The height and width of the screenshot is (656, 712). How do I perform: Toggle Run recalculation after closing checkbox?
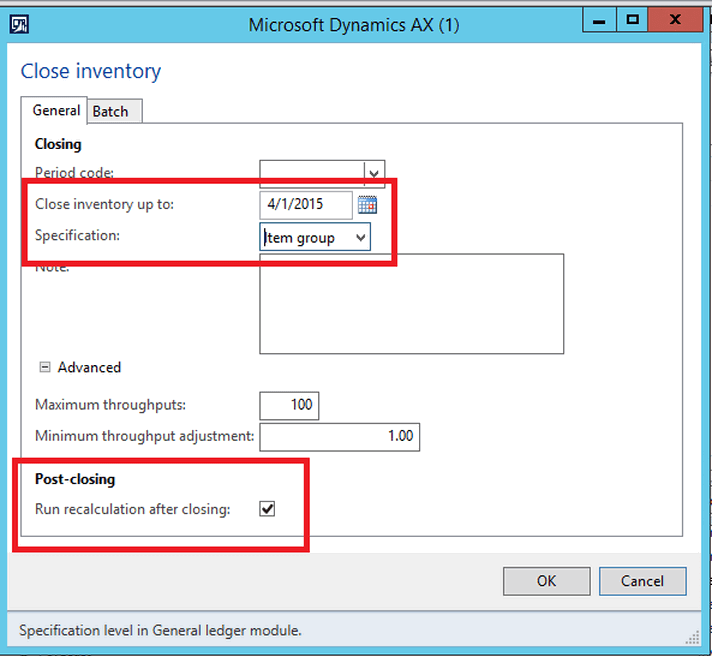tap(267, 508)
